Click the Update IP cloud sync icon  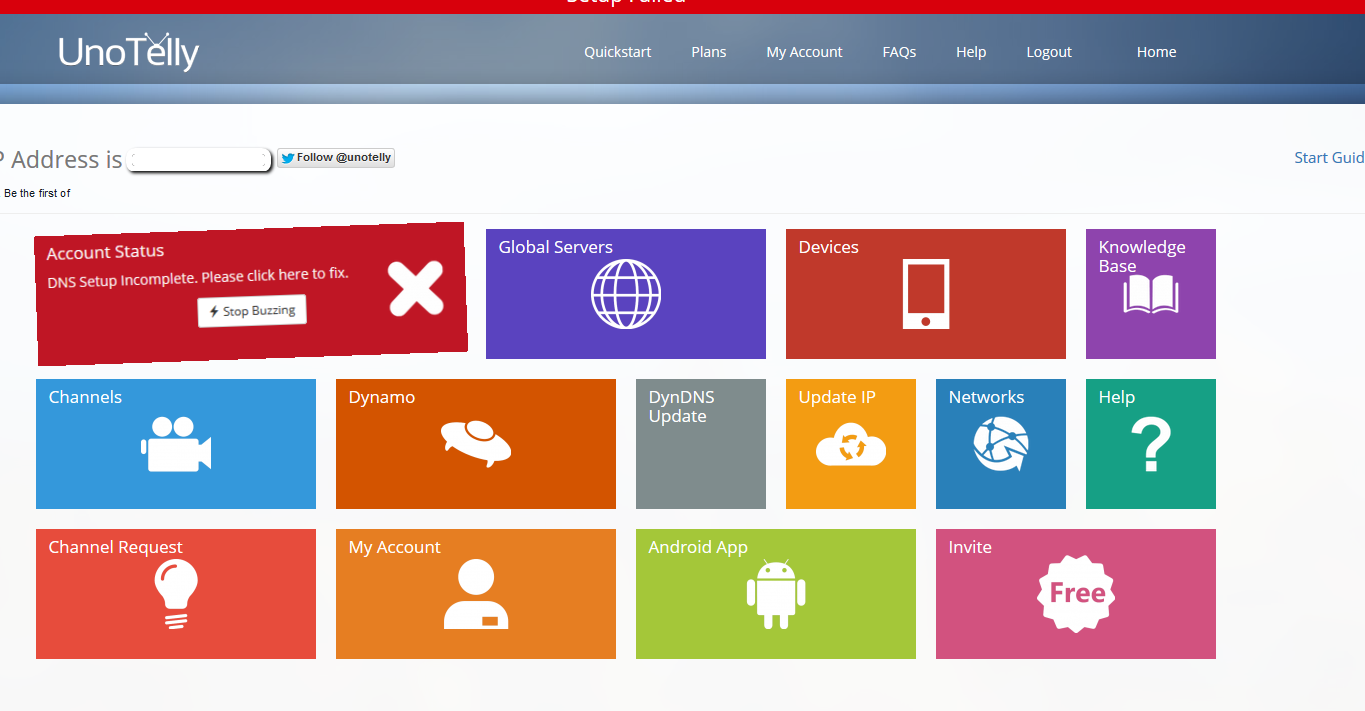pos(850,446)
